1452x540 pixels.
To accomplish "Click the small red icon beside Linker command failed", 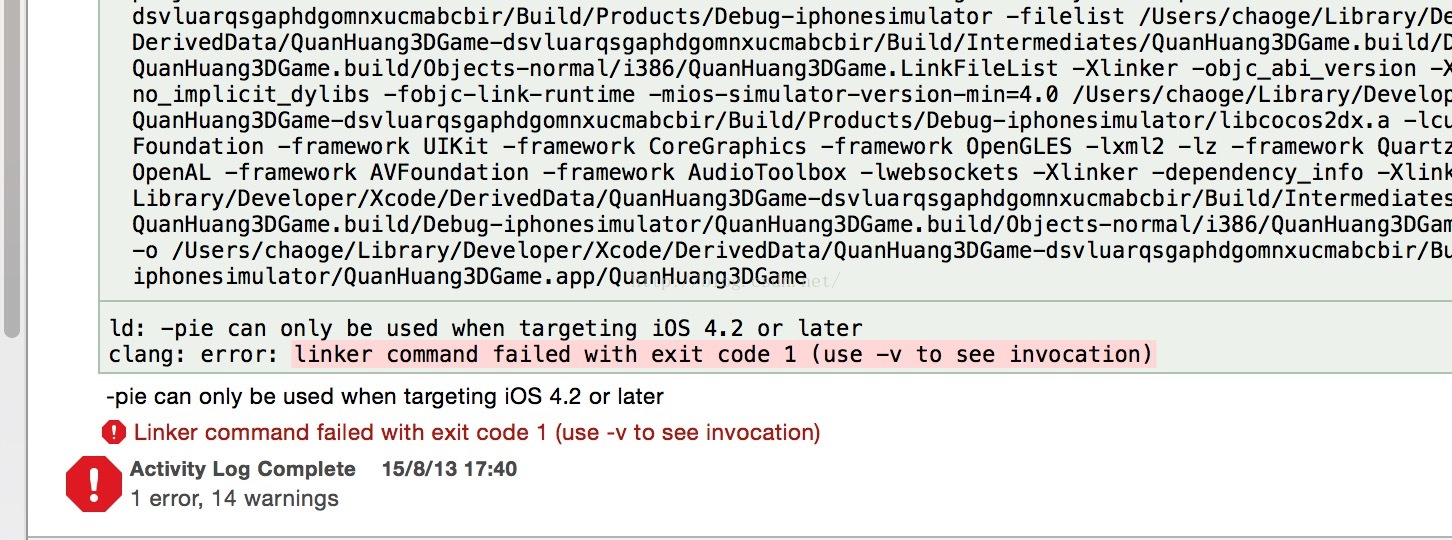I will click(x=114, y=433).
